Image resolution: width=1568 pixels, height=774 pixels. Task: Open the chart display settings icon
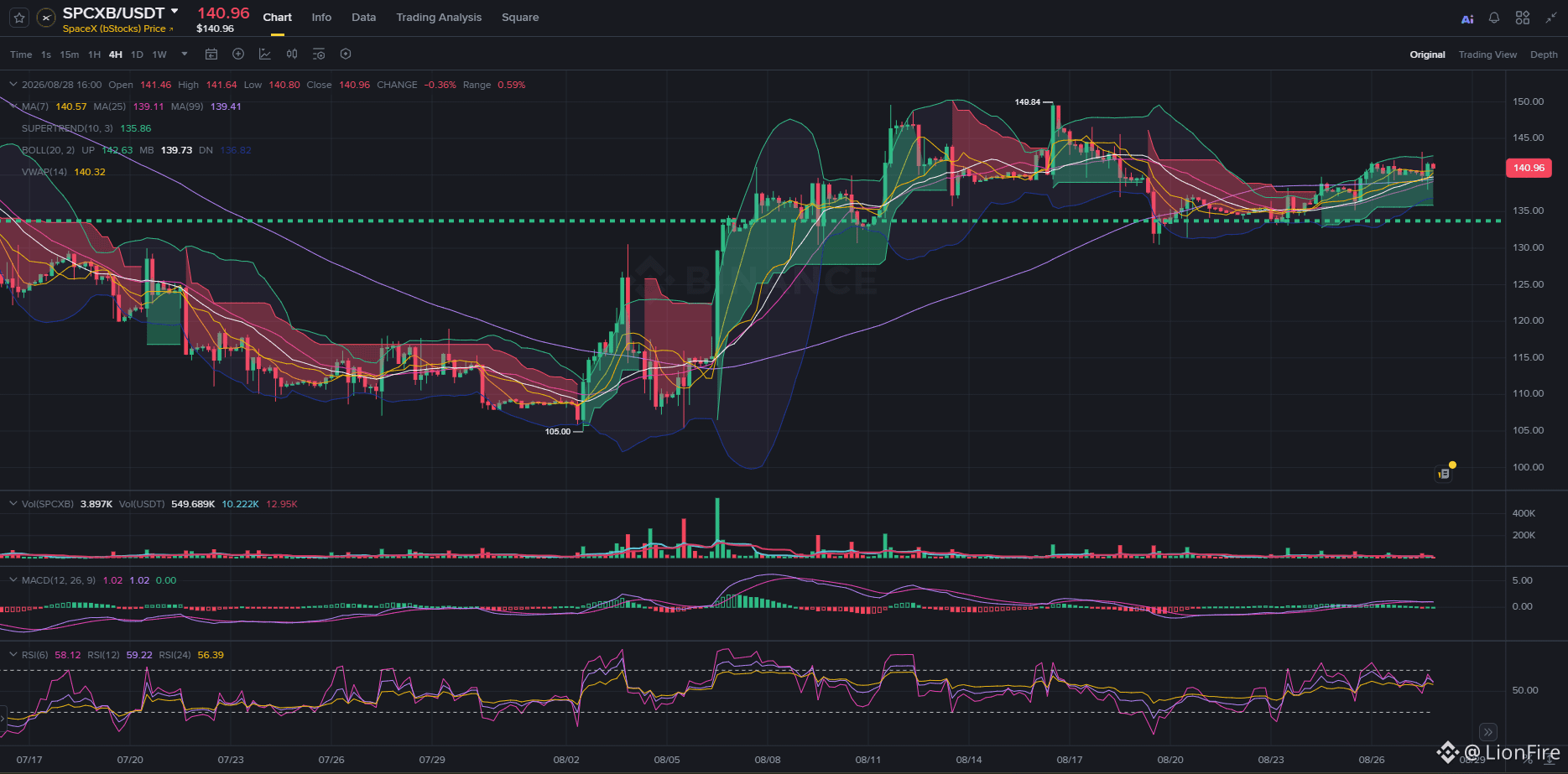pos(319,55)
